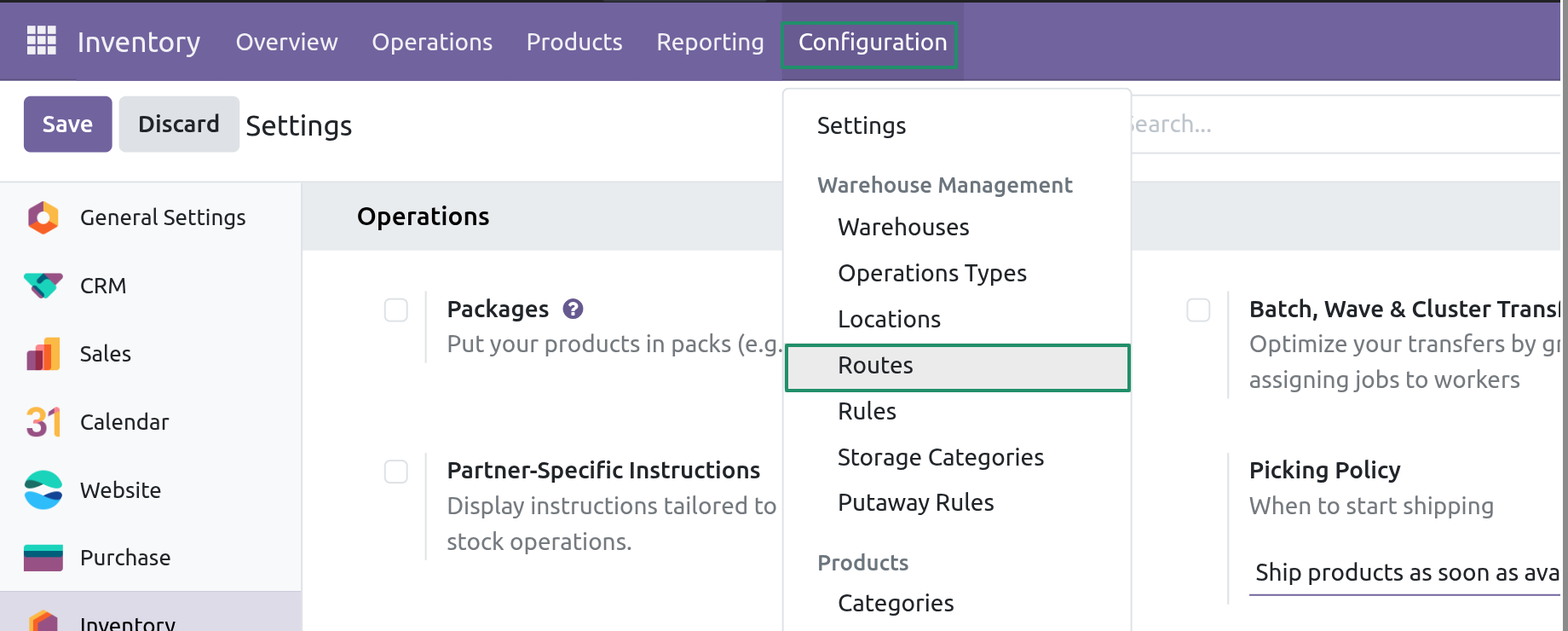Click the Calendar 31 icon

coord(43,422)
